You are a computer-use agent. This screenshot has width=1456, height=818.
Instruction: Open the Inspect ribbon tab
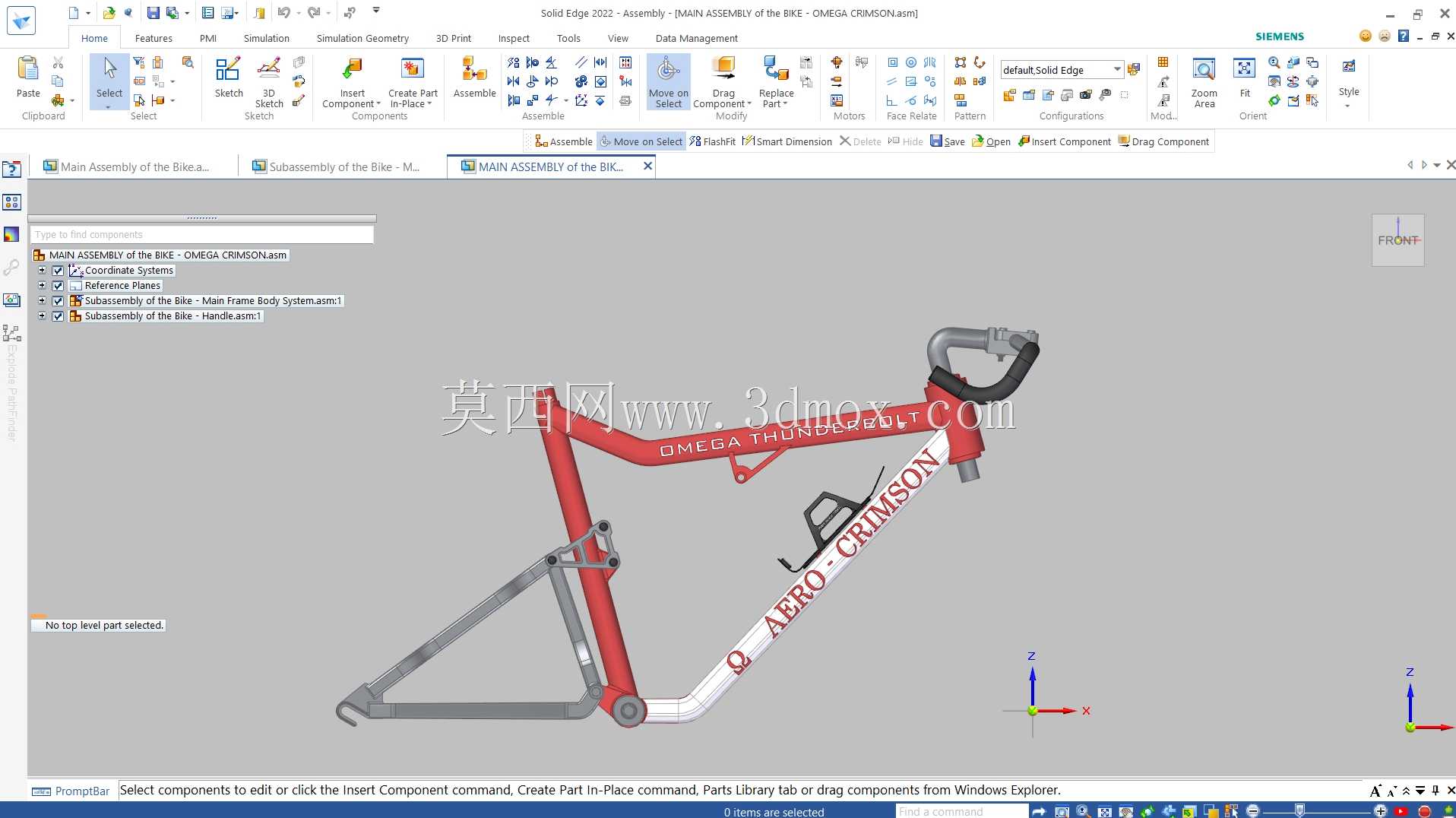coord(514,38)
